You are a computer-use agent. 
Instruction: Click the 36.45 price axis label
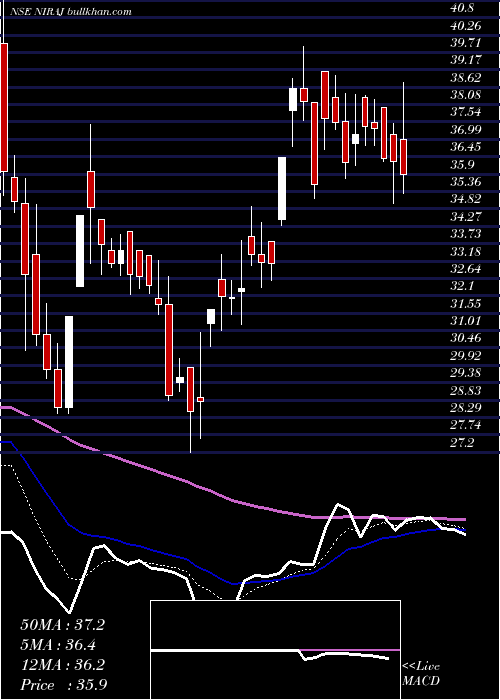point(466,147)
